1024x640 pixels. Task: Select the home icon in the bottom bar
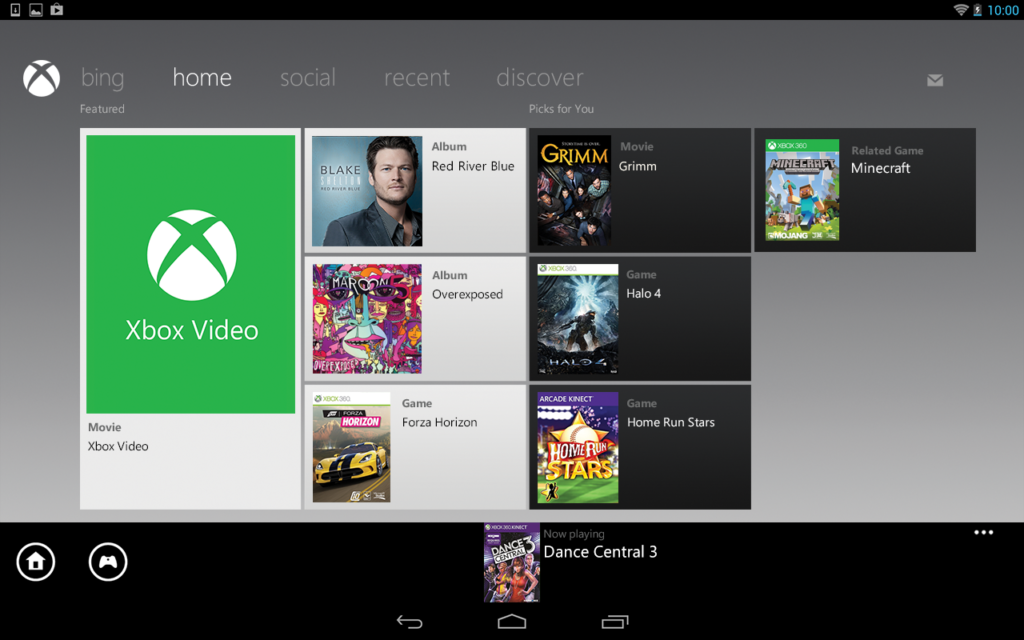click(36, 562)
